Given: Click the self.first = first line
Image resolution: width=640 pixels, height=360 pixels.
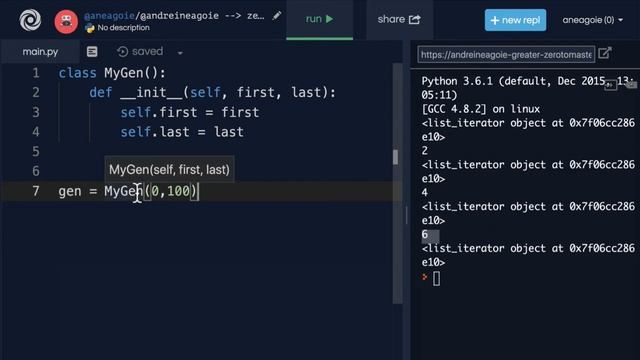Looking at the screenshot, I should tap(190, 112).
